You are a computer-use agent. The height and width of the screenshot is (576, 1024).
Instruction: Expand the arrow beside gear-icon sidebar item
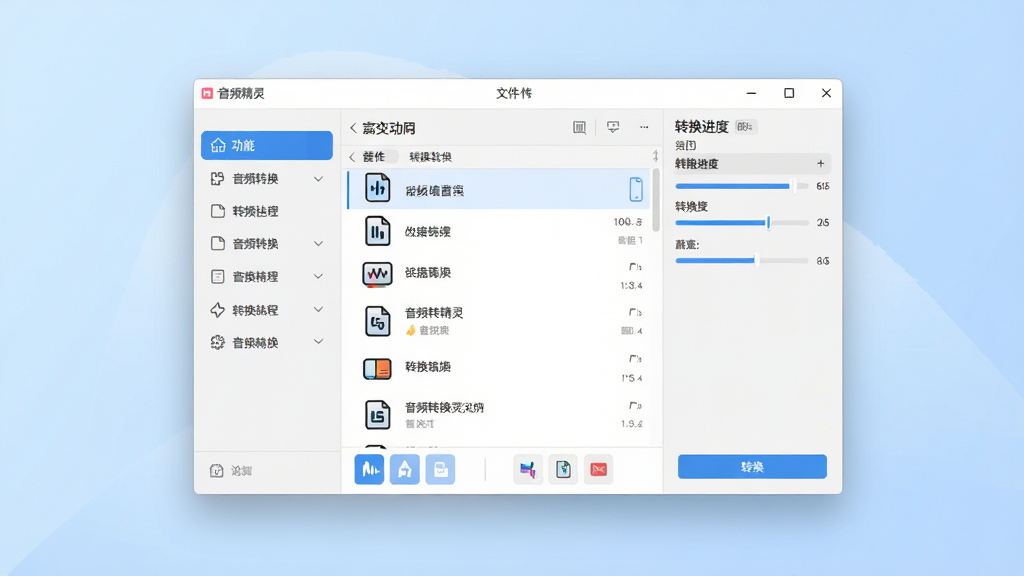click(x=318, y=342)
